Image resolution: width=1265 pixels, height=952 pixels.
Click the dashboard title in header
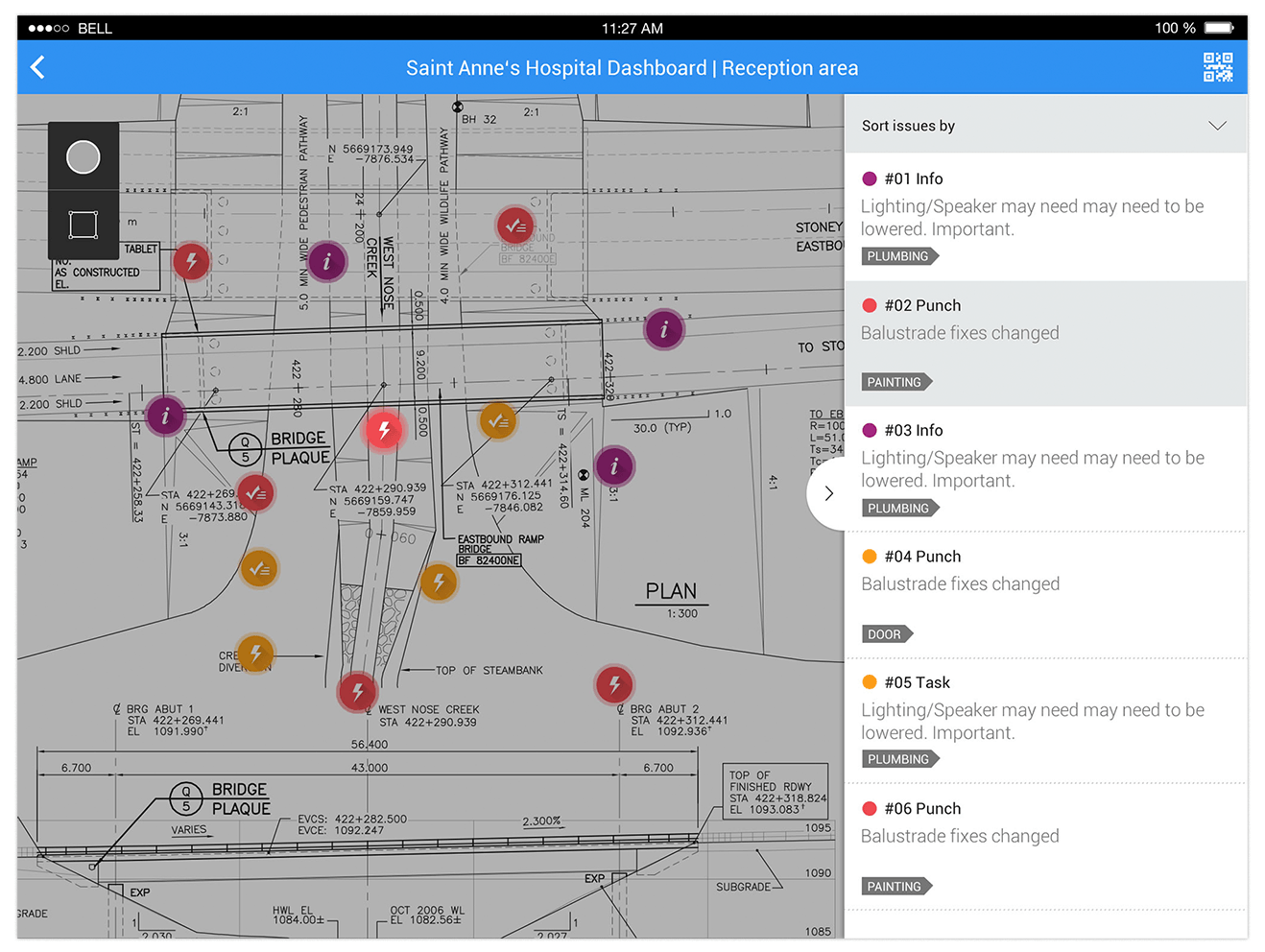pyautogui.click(x=632, y=68)
